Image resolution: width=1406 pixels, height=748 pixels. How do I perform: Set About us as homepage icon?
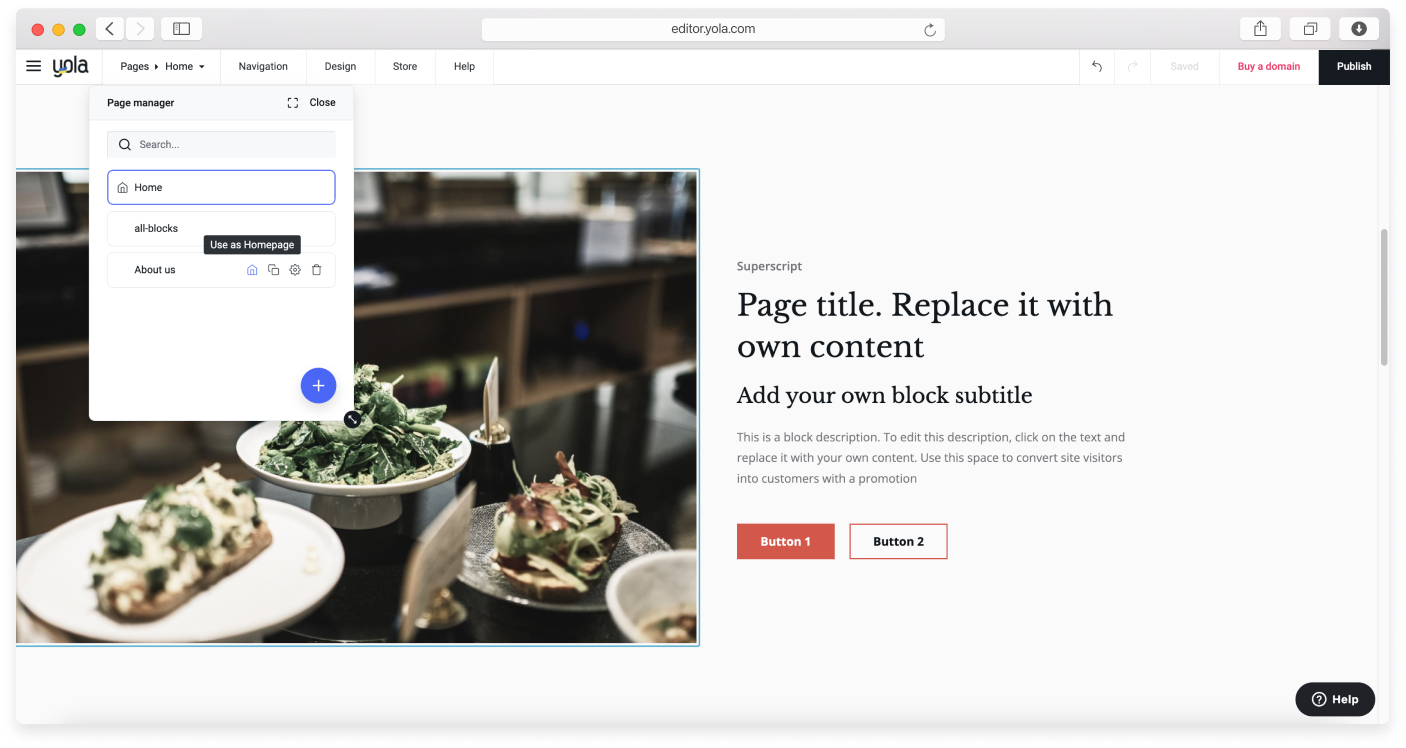[252, 270]
